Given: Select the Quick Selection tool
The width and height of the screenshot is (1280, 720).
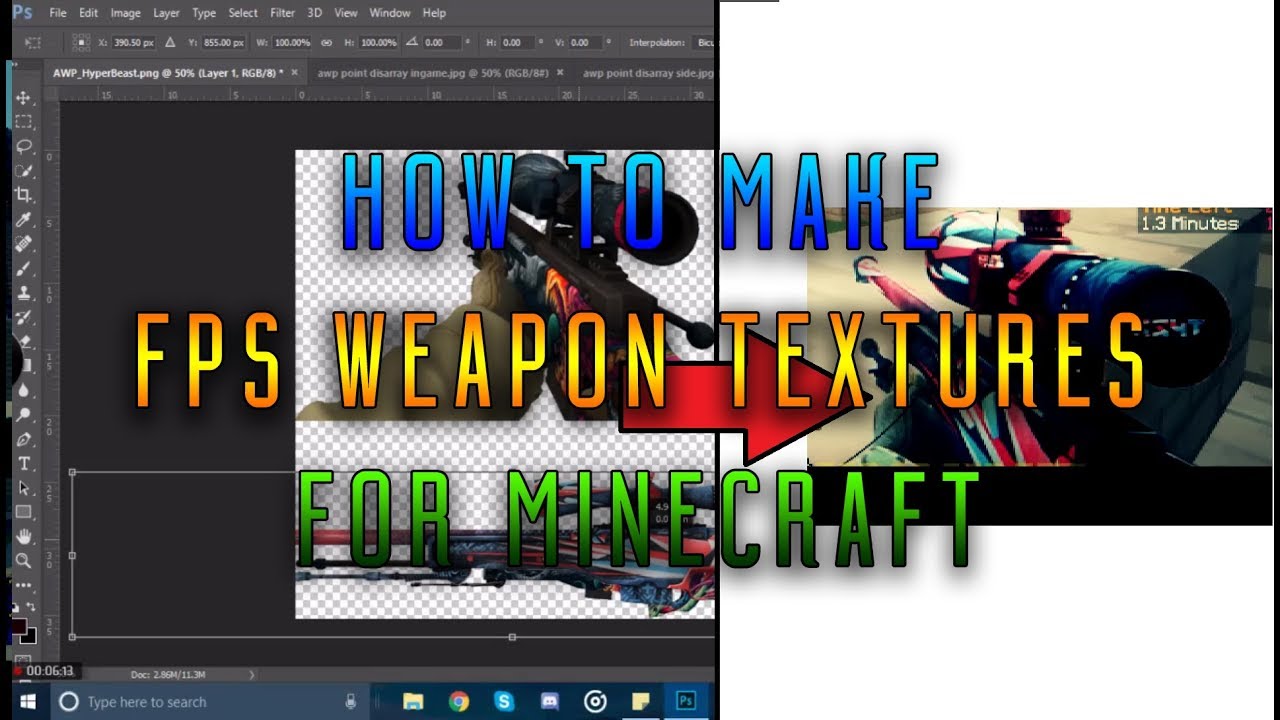Looking at the screenshot, I should 24,171.
